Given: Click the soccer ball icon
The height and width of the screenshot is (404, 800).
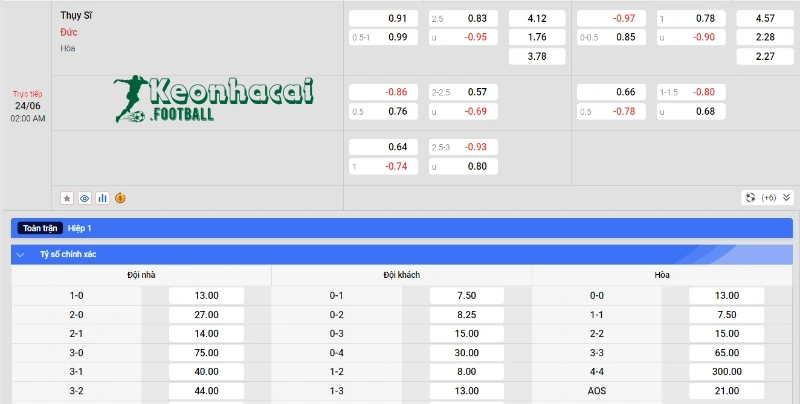Looking at the screenshot, I should click(749, 198).
